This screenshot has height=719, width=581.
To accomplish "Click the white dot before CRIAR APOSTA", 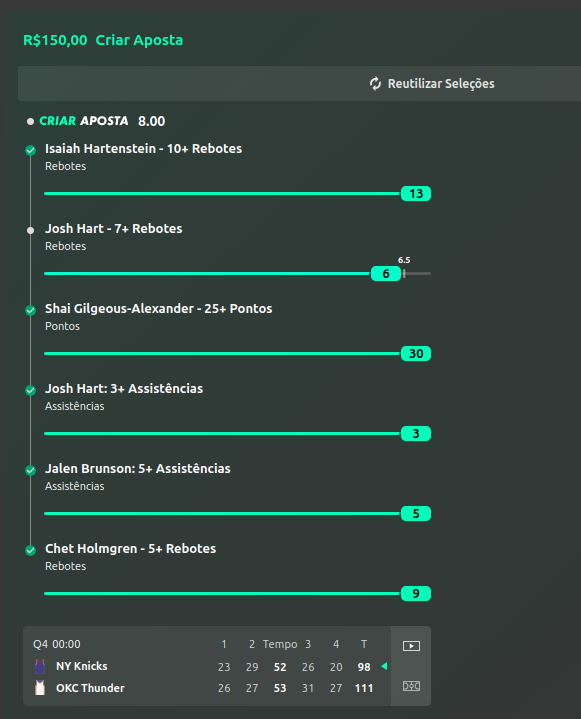I will [31, 122].
